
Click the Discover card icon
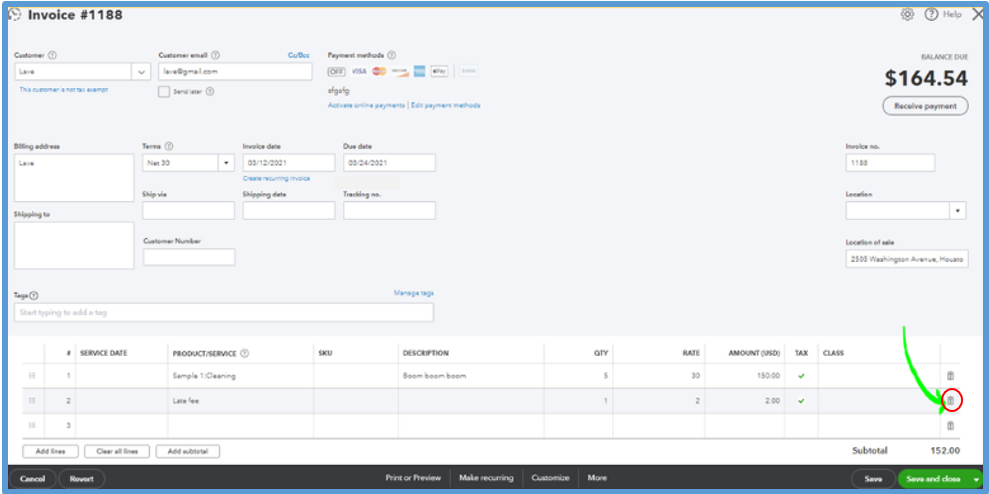[x=400, y=71]
